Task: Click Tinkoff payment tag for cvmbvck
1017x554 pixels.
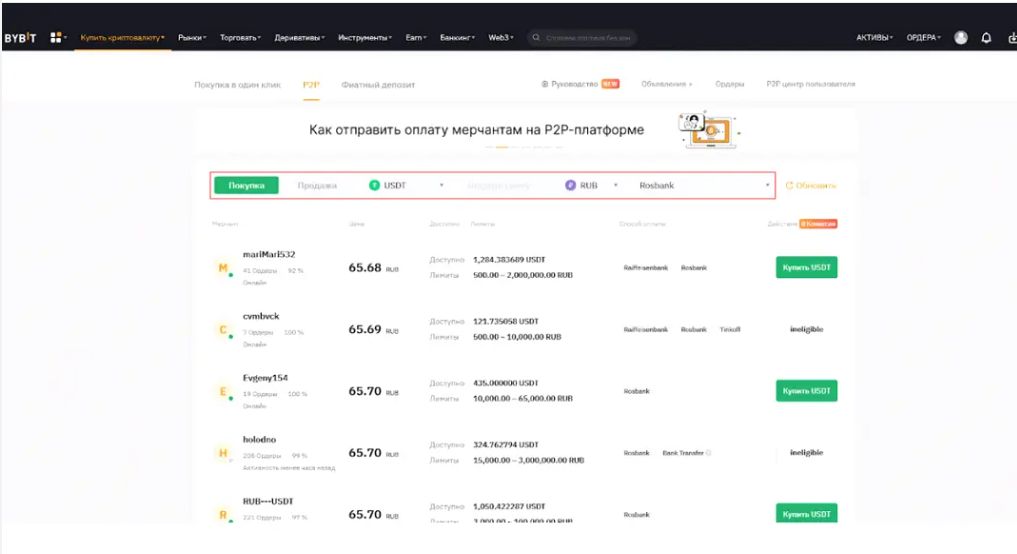Action: click(x=730, y=330)
